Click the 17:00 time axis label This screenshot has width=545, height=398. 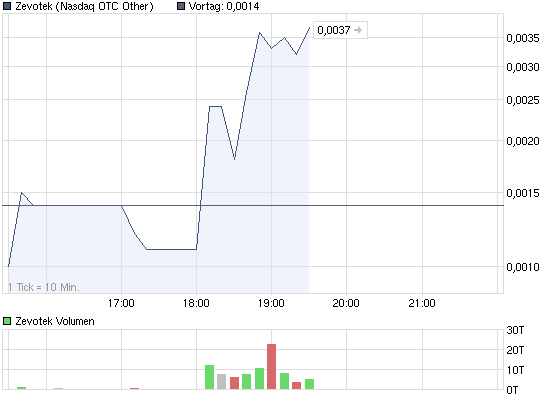click(x=121, y=303)
